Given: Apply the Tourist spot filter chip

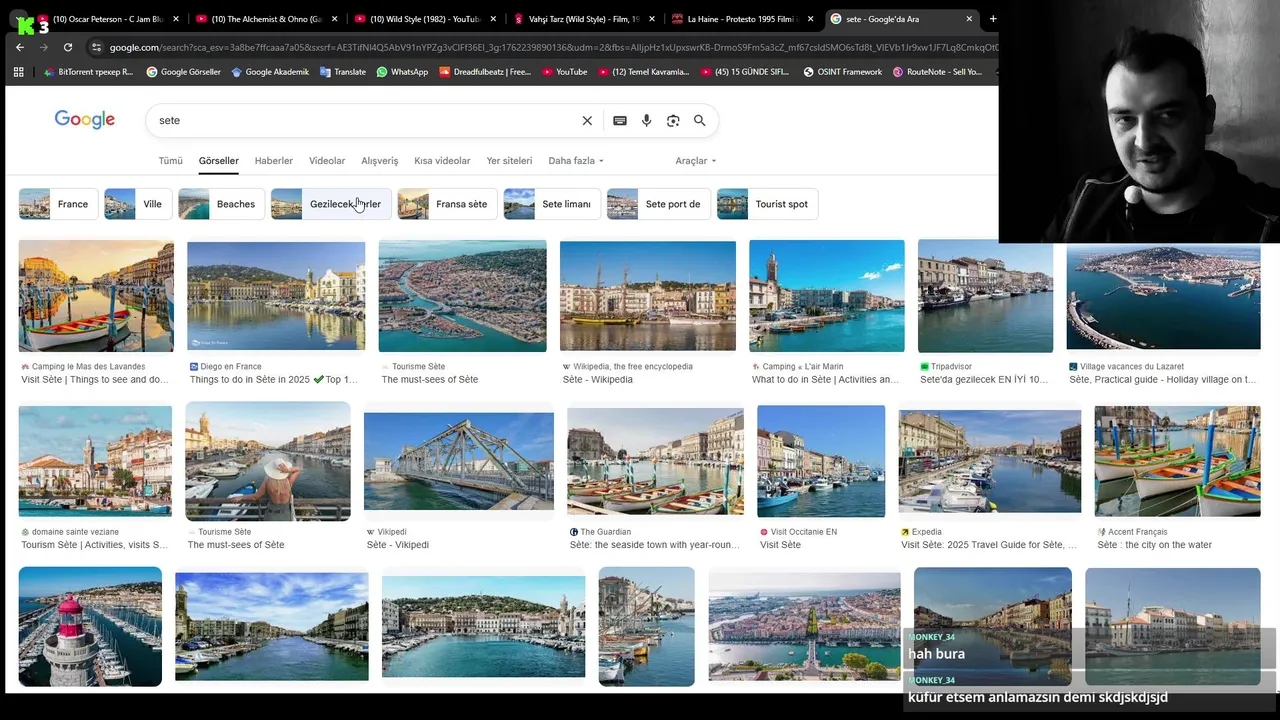Looking at the screenshot, I should [768, 204].
